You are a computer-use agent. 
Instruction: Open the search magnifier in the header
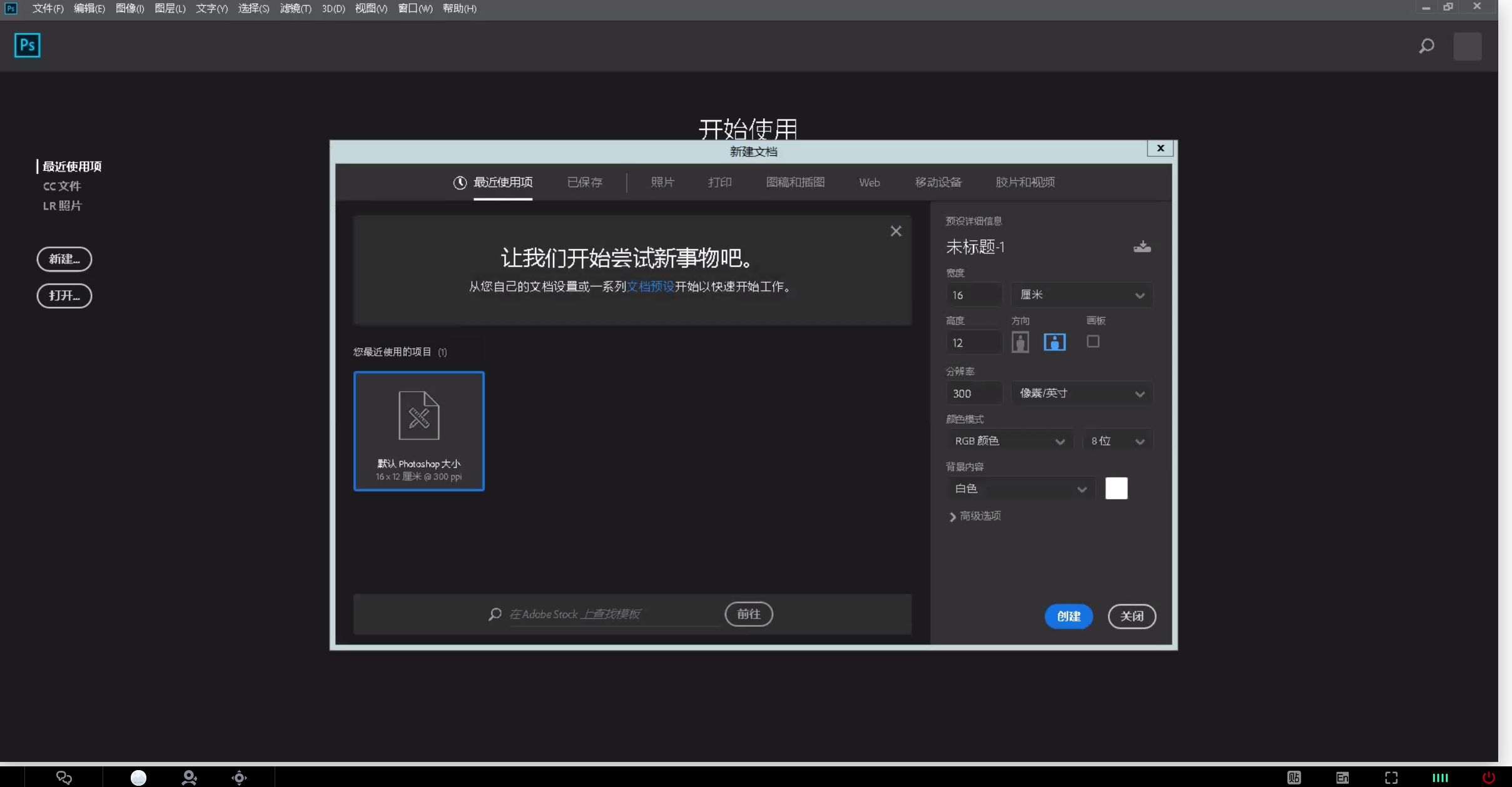[x=1426, y=46]
